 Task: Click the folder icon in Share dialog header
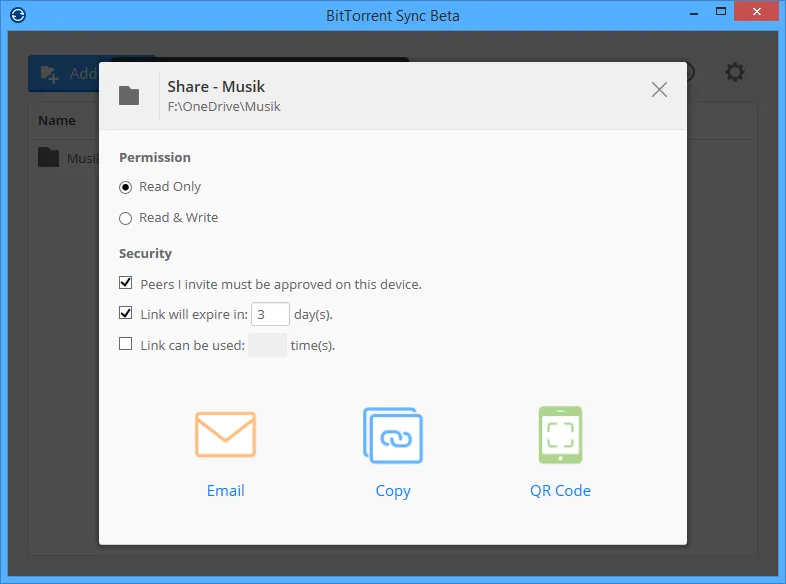point(129,95)
